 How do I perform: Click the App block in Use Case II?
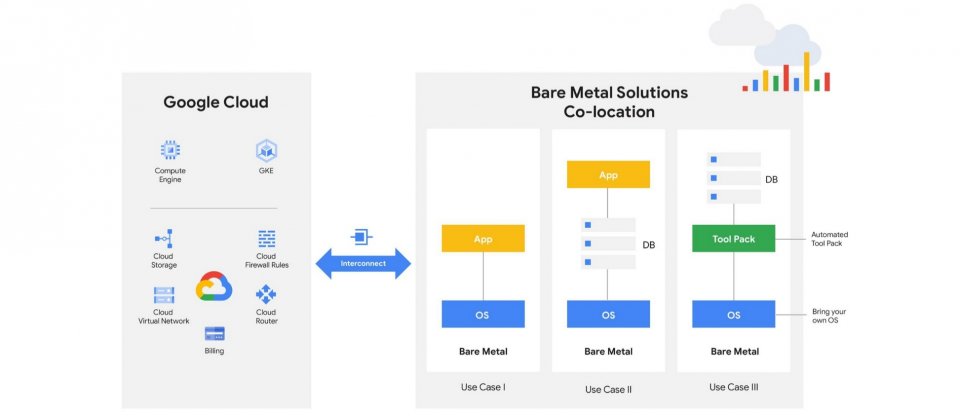pyautogui.click(x=608, y=174)
